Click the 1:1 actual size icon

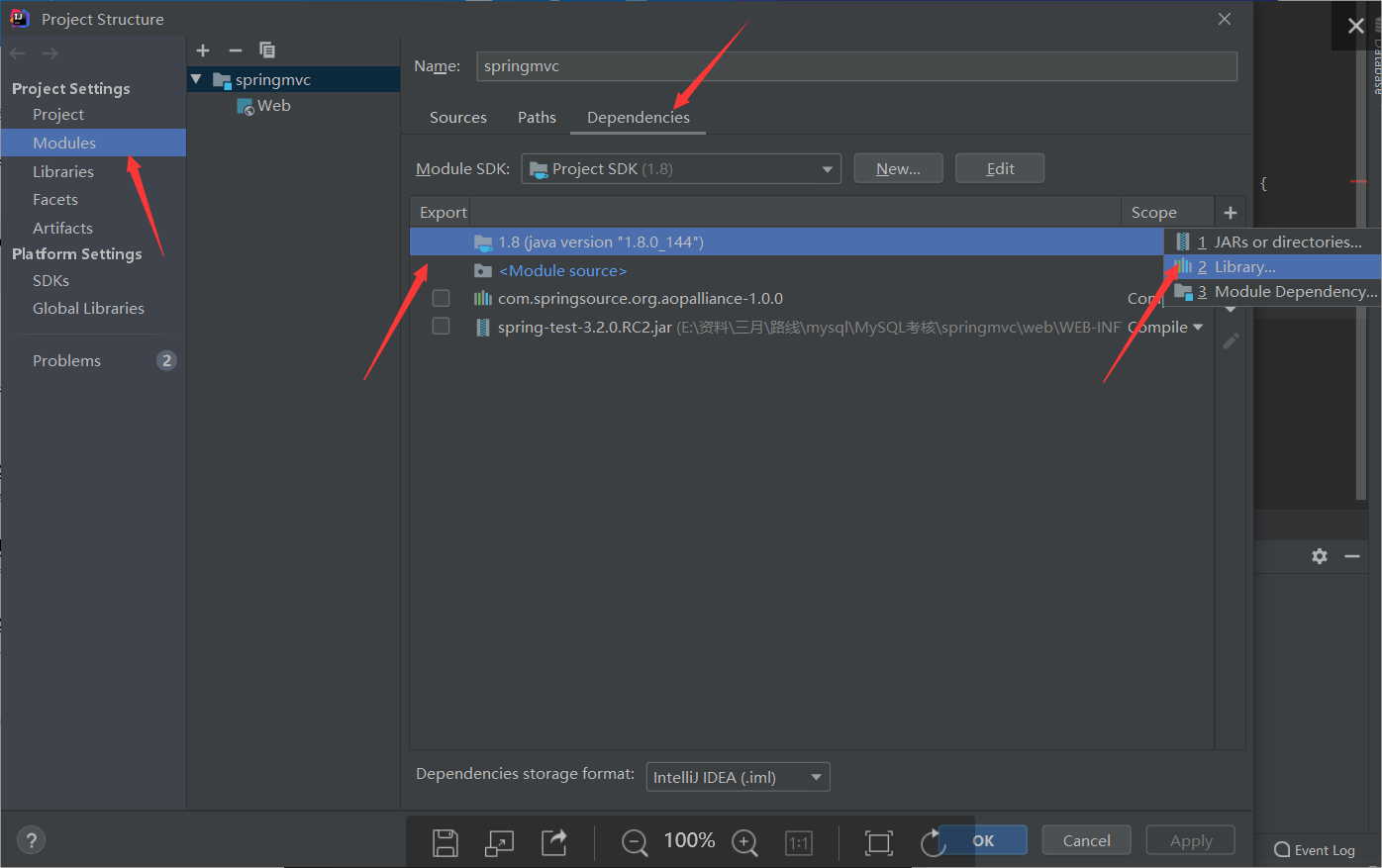coord(799,842)
